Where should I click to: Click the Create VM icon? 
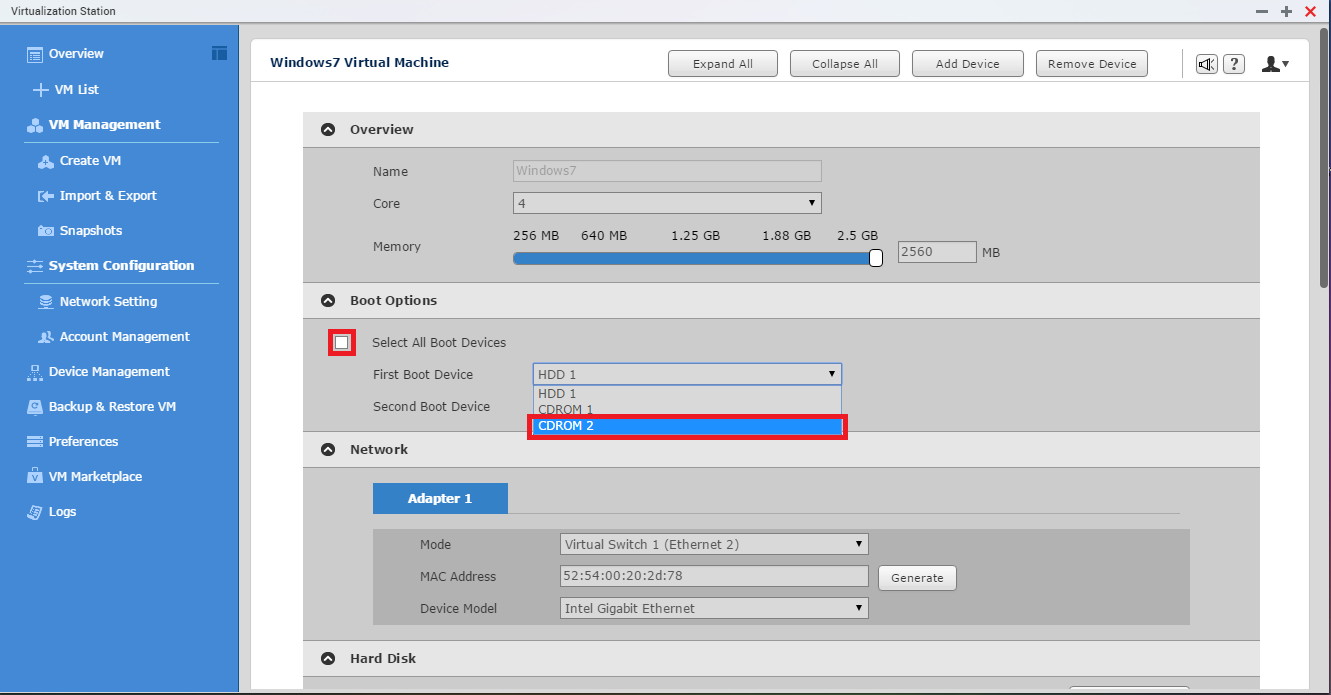[46, 161]
